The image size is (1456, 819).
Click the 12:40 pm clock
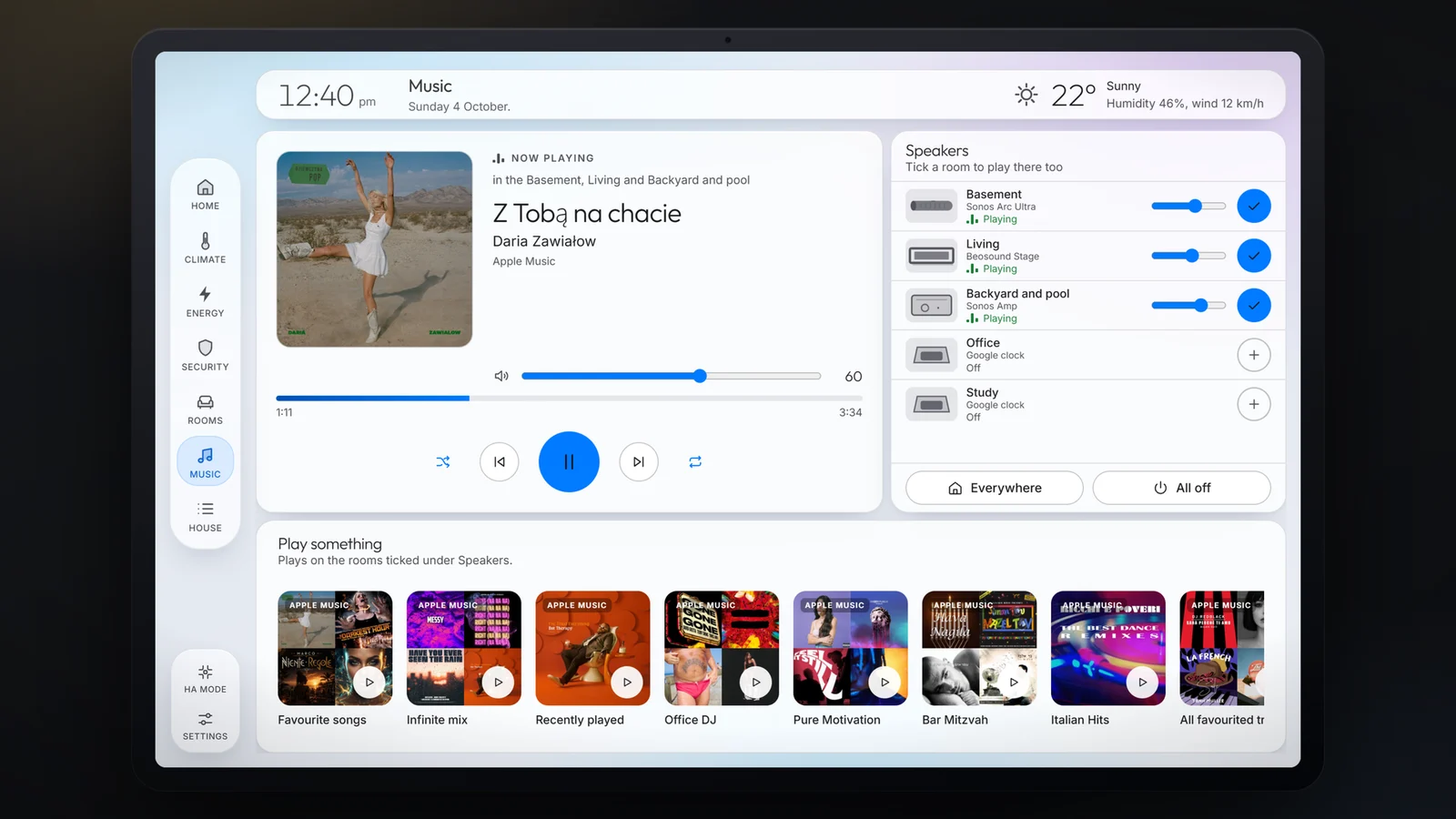(327, 96)
